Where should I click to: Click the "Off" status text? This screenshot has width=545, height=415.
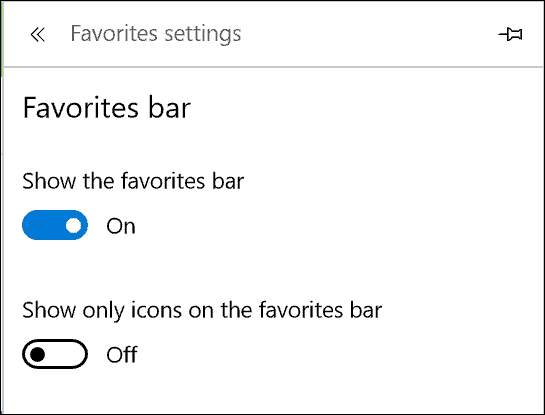click(x=122, y=355)
